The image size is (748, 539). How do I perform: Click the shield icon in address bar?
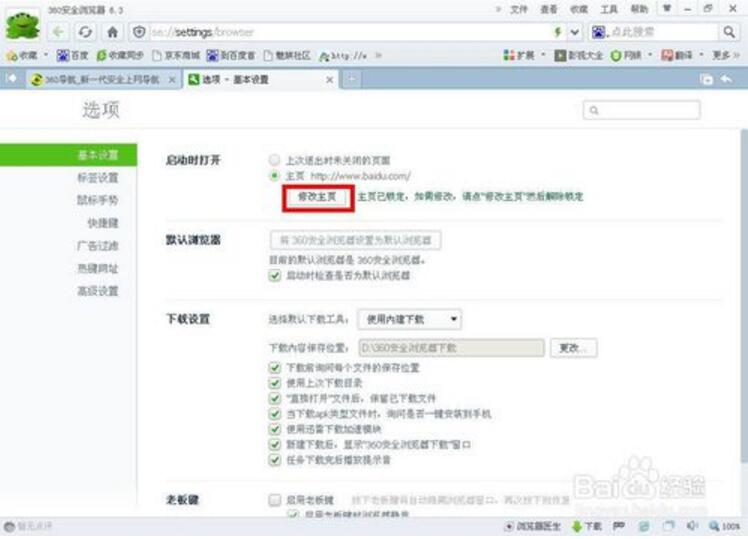click(x=139, y=32)
